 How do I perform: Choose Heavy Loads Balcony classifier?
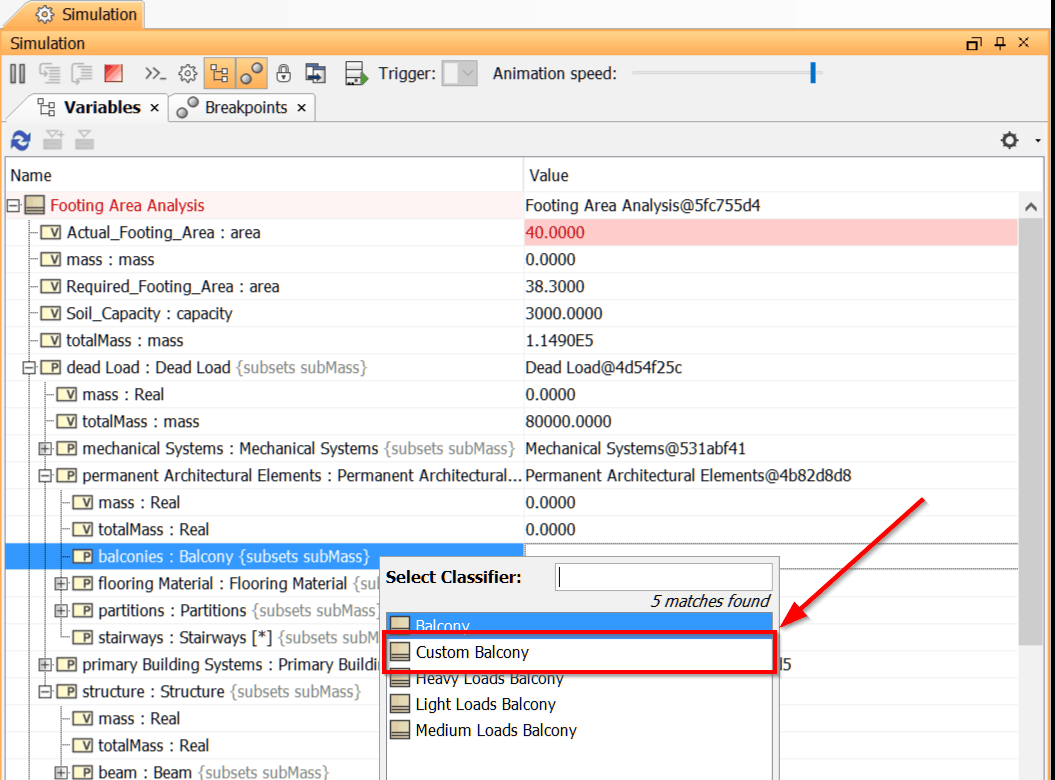pos(580,678)
